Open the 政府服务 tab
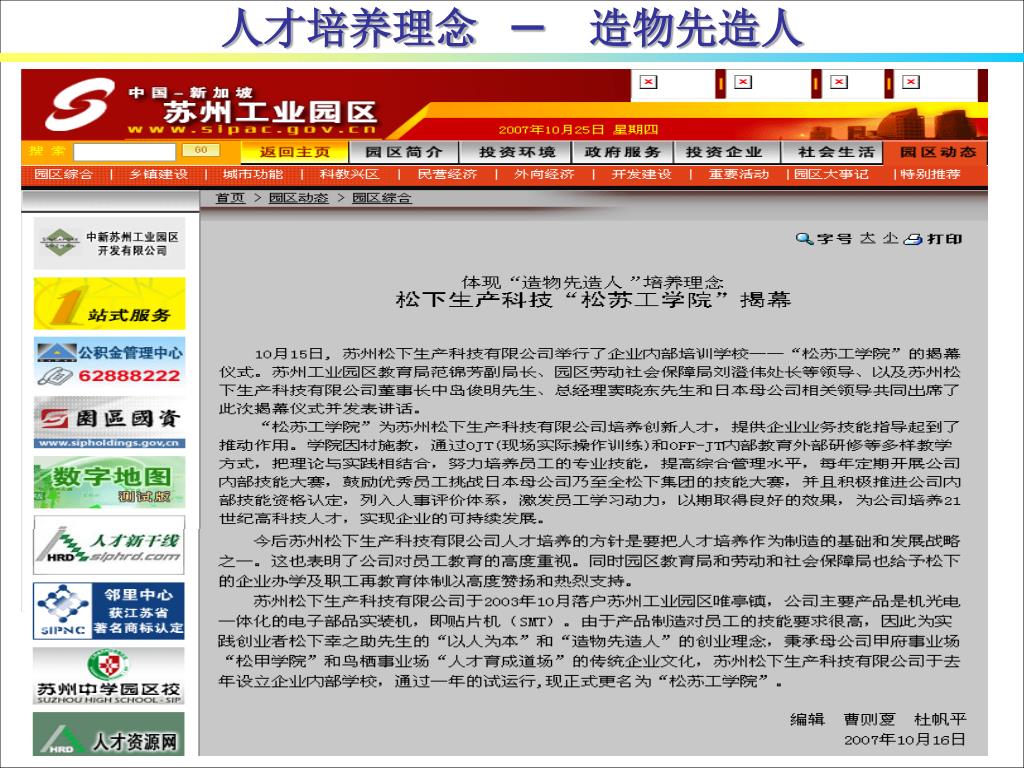Screen dimensions: 1024x768 tap(622, 152)
